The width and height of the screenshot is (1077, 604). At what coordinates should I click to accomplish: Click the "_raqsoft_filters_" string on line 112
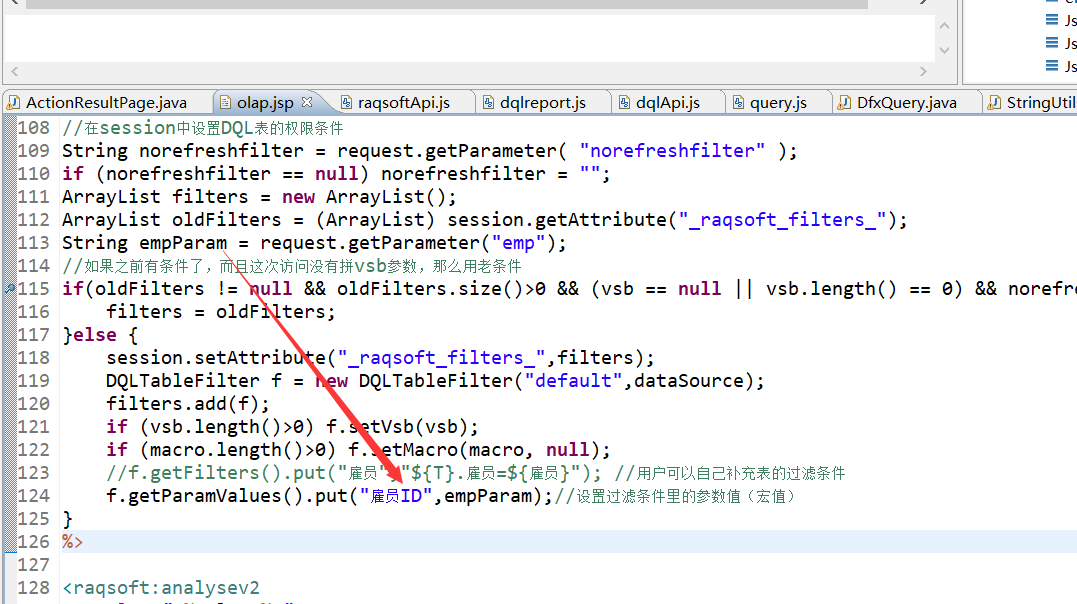point(782,220)
